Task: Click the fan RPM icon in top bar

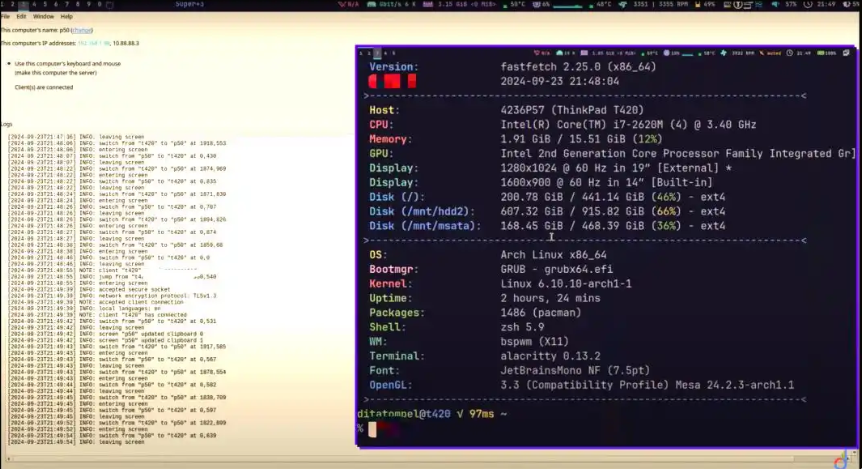Action: [622, 4]
